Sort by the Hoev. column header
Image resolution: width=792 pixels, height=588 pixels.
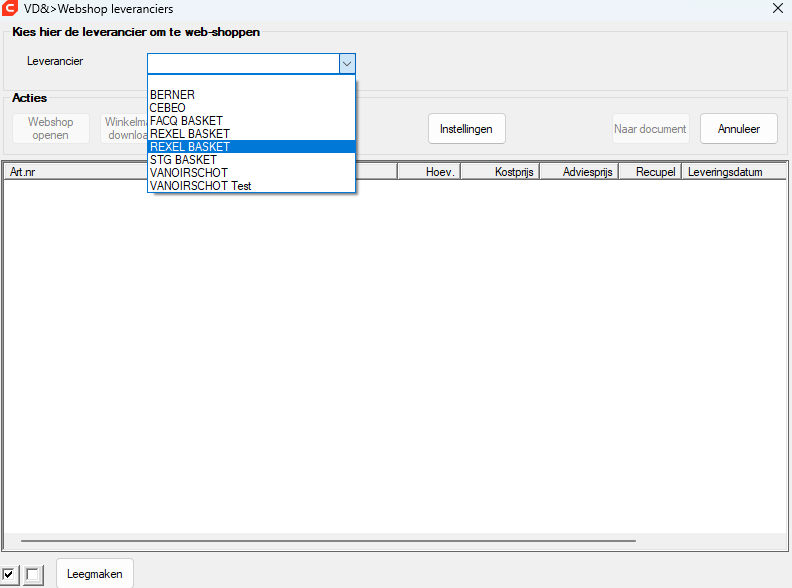click(429, 172)
